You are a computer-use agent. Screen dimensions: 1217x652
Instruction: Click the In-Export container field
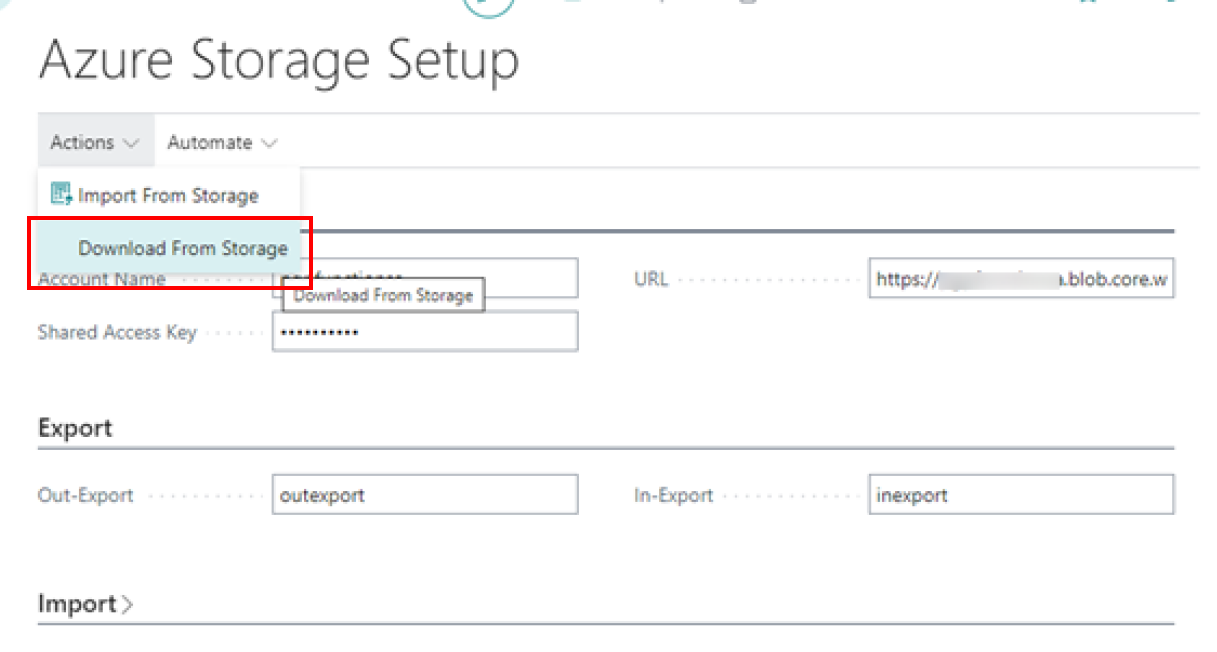tap(1020, 495)
